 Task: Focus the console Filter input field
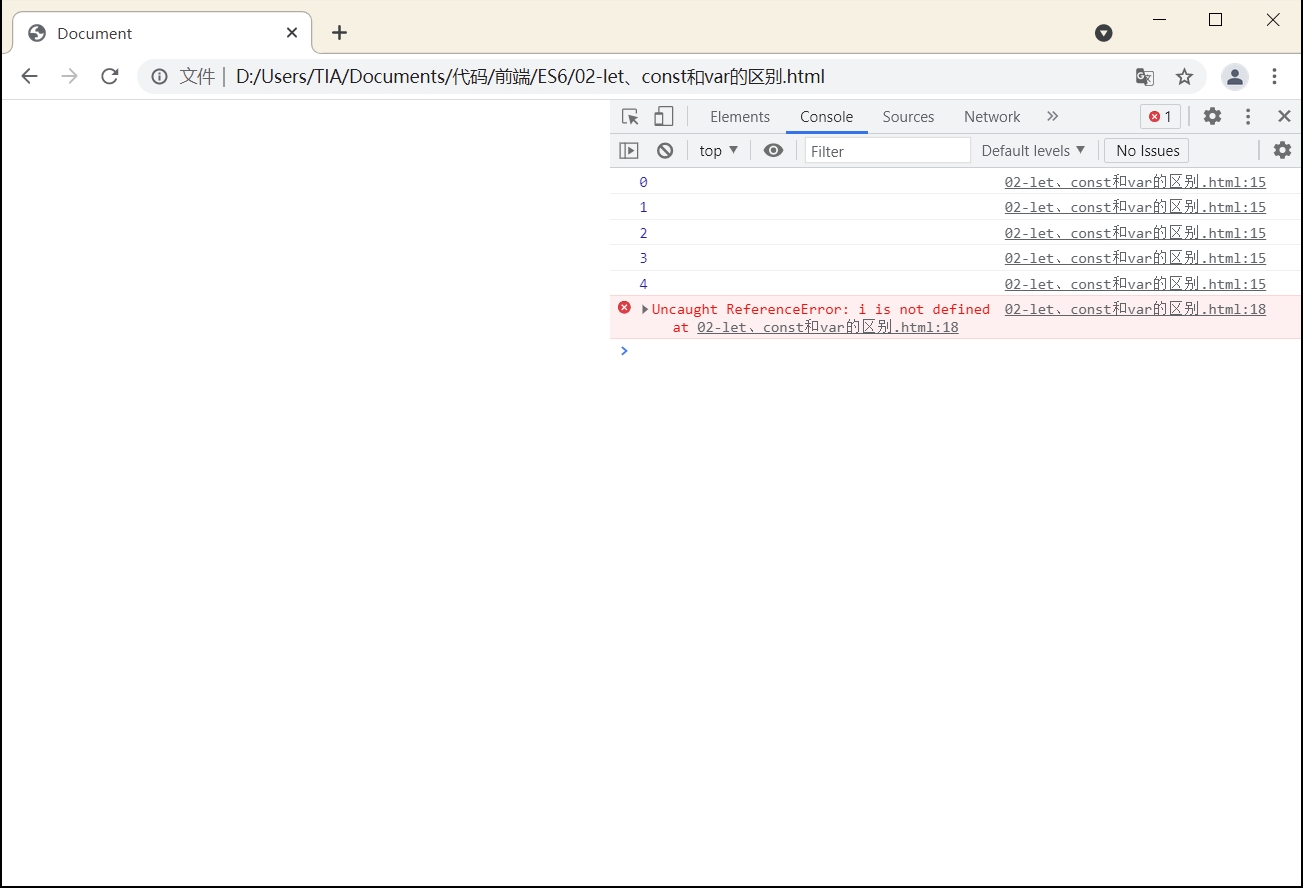pos(887,151)
